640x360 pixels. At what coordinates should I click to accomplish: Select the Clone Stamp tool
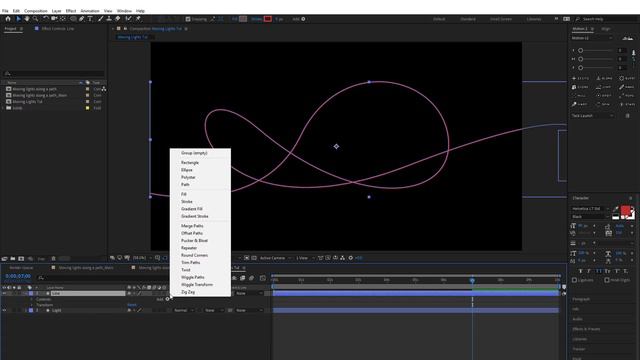point(109,19)
